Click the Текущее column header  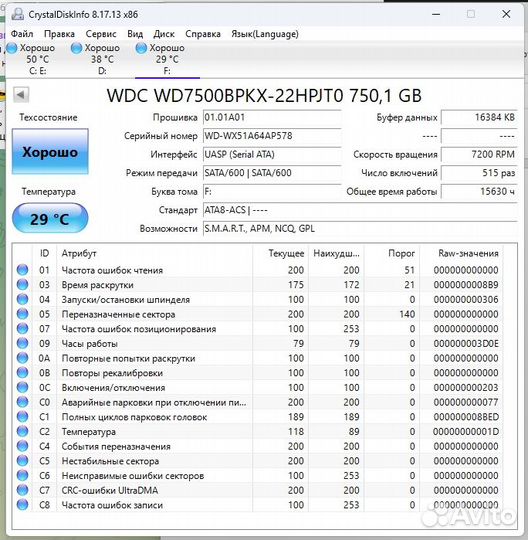[x=280, y=253]
